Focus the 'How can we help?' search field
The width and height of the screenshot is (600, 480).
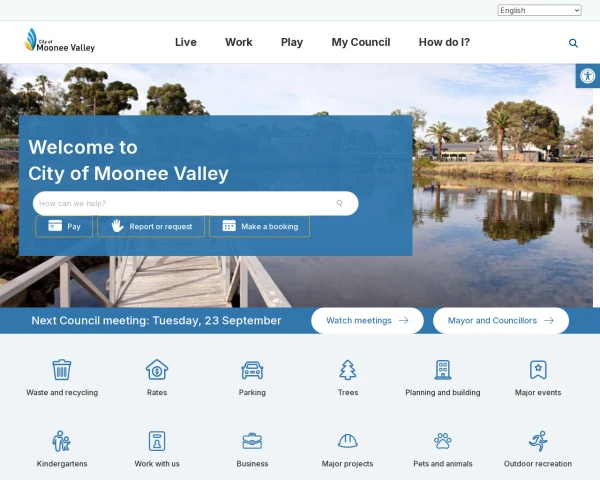196,203
